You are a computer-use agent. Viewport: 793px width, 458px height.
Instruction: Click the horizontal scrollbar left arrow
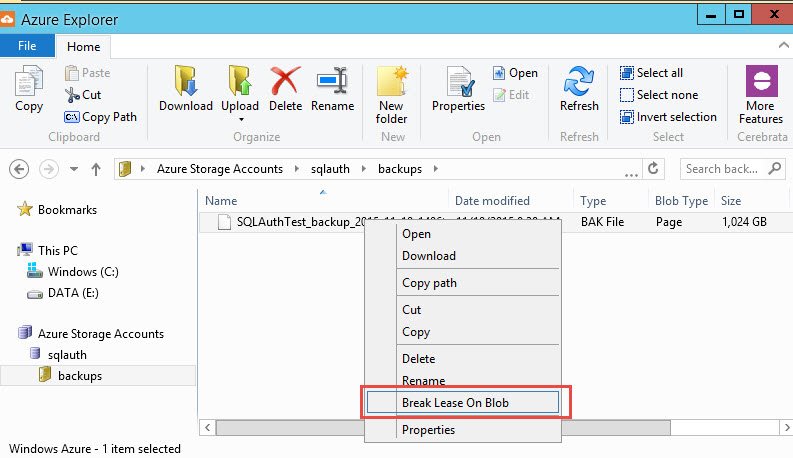click(207, 428)
